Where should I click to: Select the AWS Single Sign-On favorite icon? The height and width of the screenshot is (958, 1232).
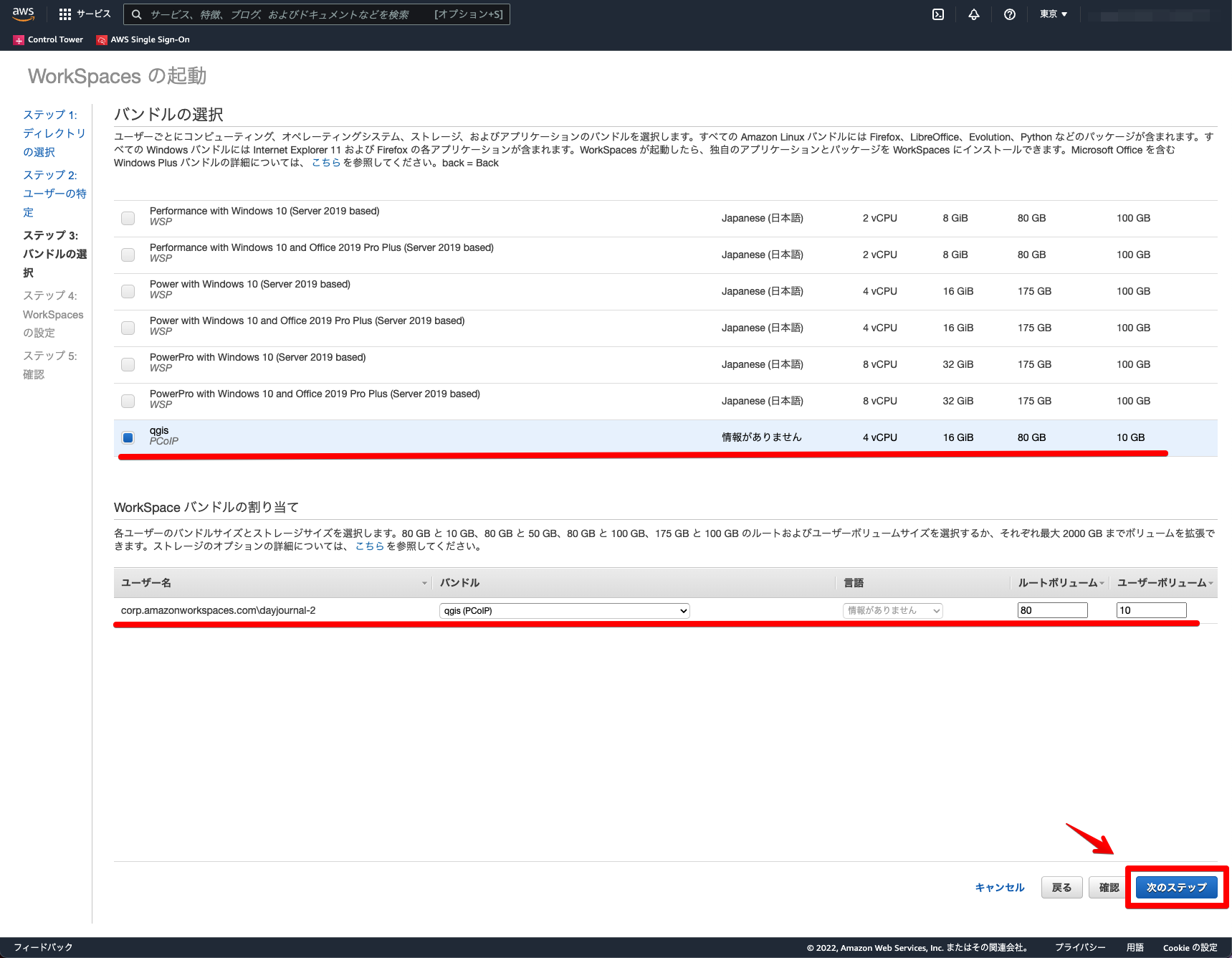pos(101,39)
